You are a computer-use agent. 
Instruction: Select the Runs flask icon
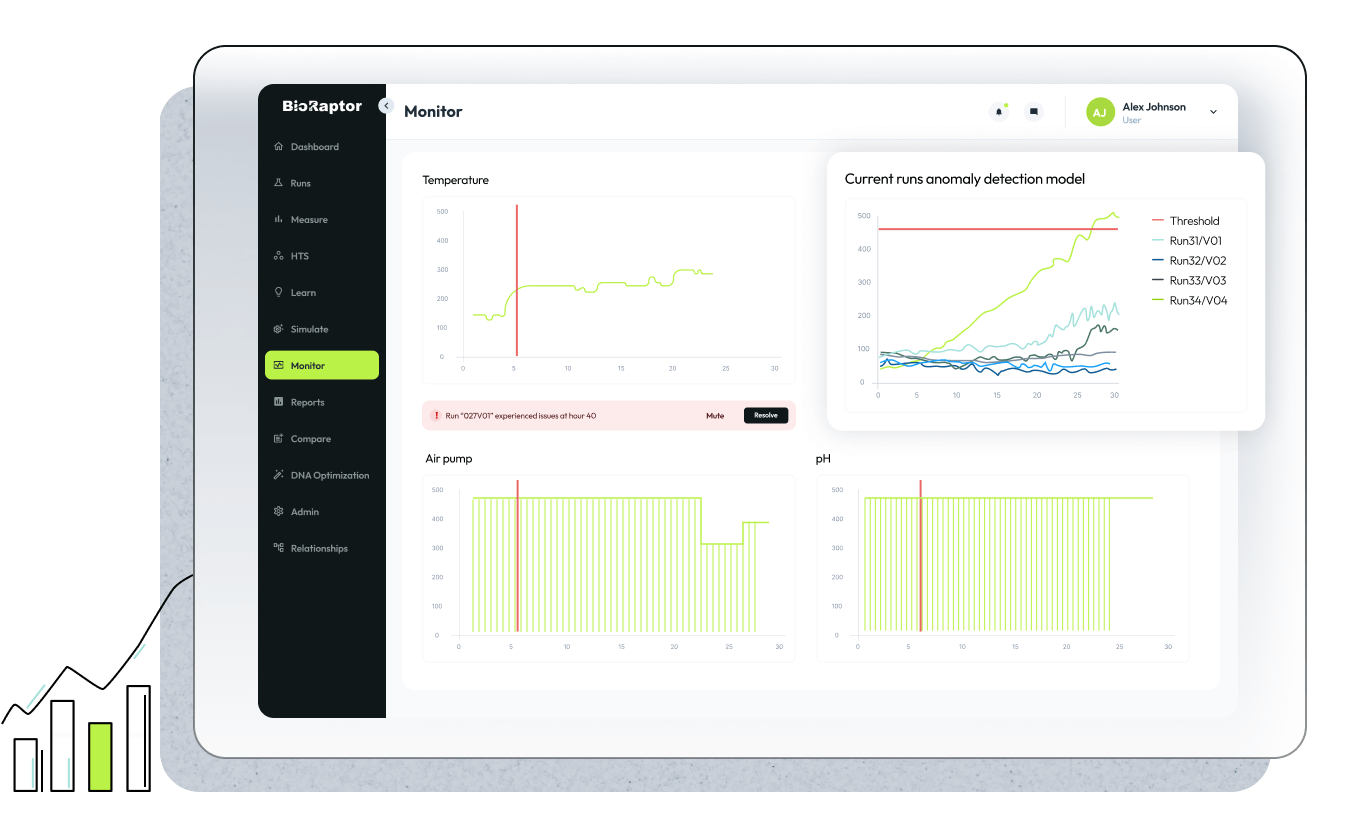pyautogui.click(x=279, y=183)
